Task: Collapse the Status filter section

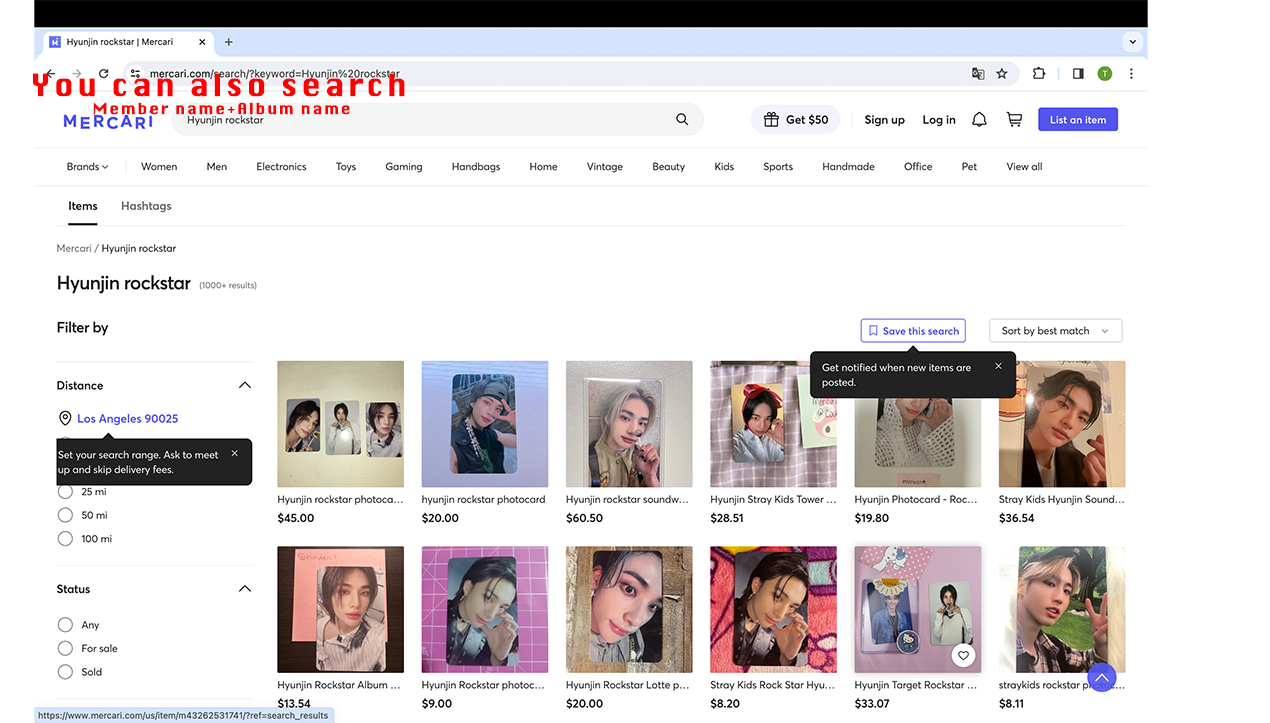Action: click(245, 589)
